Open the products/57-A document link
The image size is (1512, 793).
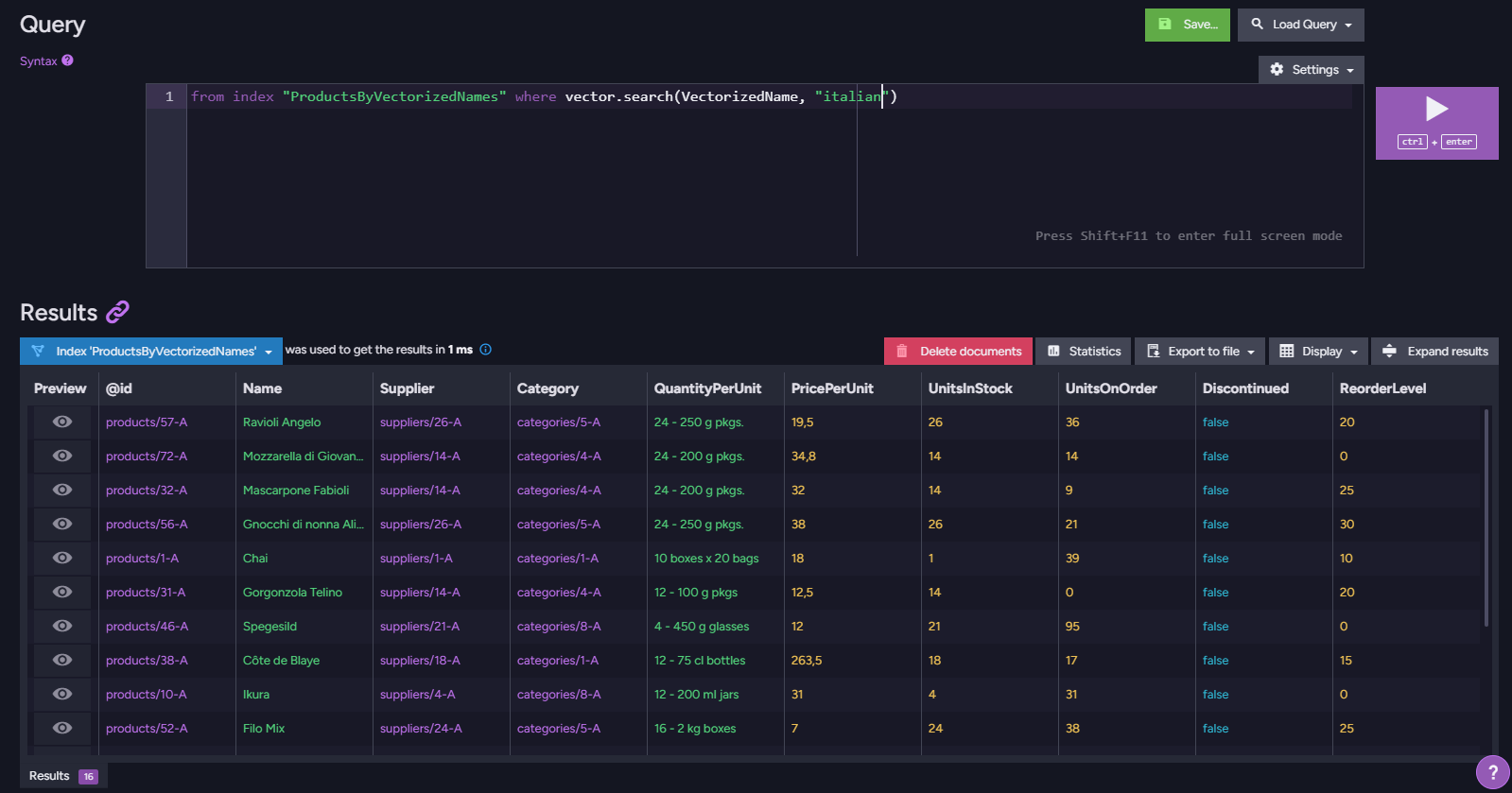click(x=147, y=422)
